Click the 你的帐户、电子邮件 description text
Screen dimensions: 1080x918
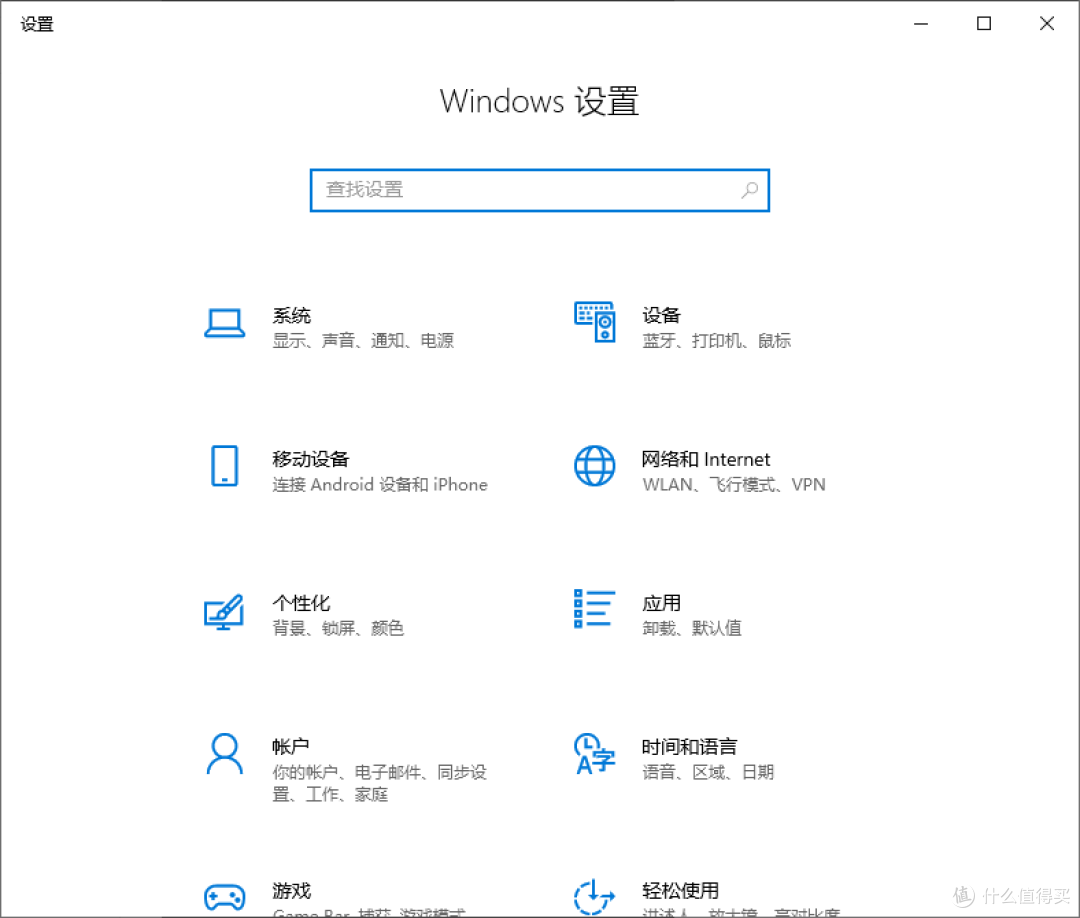[380, 783]
